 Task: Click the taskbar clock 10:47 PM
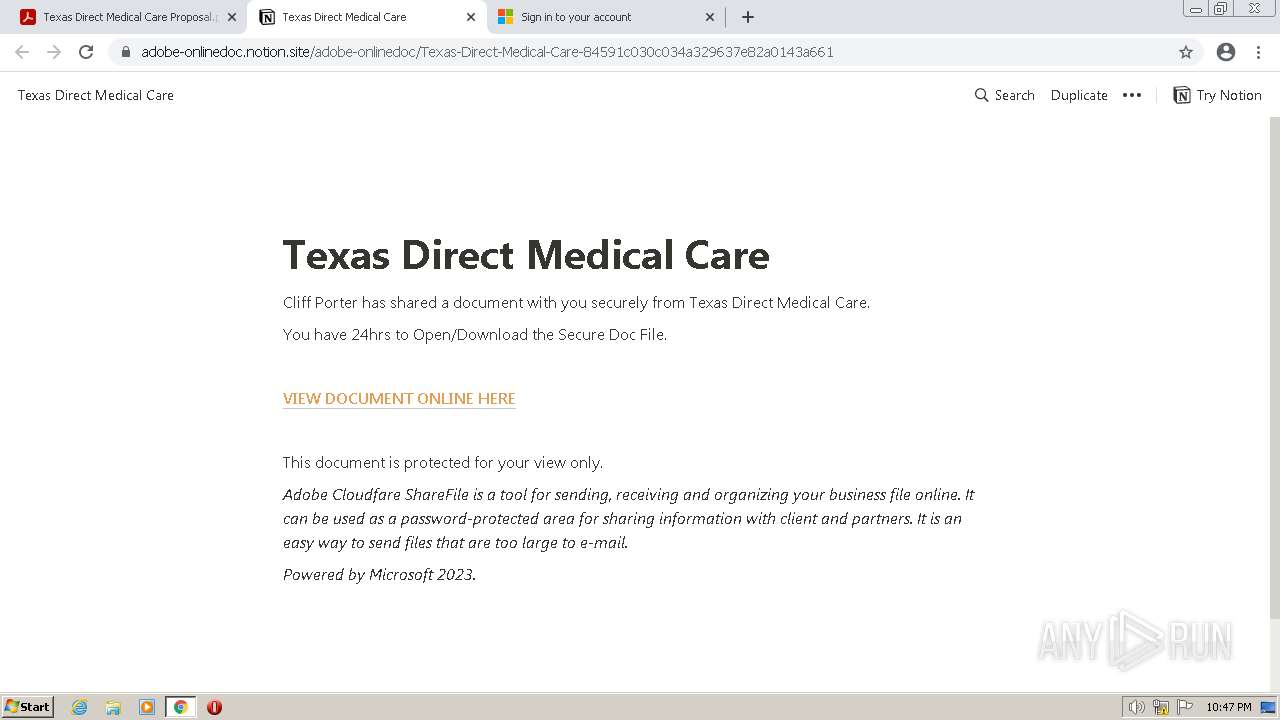pos(1228,707)
